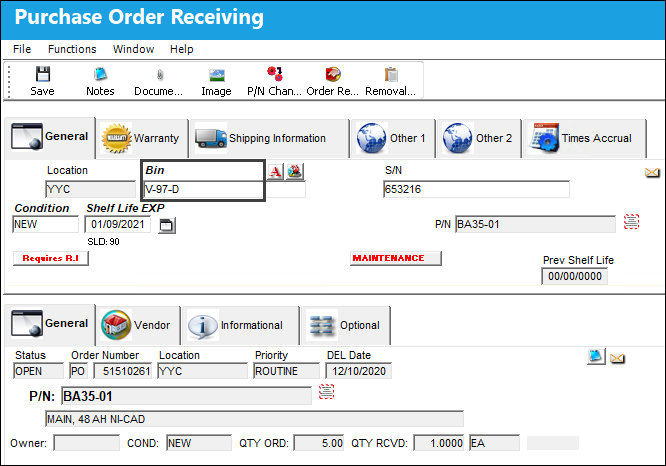
Task: Click the Prev Shelf Life date field
Action: click(x=574, y=277)
